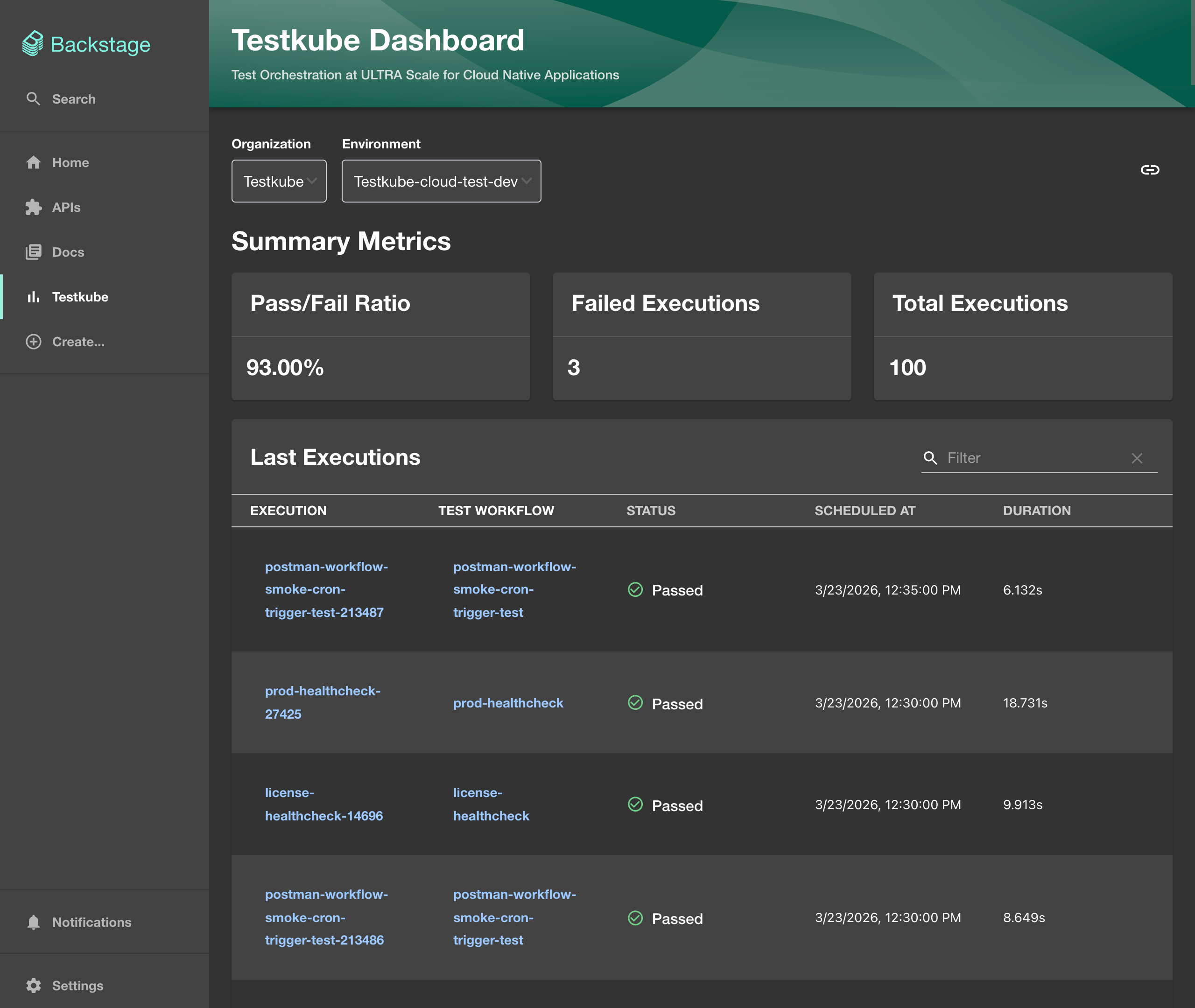Open the Organization dropdown showing Testkube

point(279,181)
